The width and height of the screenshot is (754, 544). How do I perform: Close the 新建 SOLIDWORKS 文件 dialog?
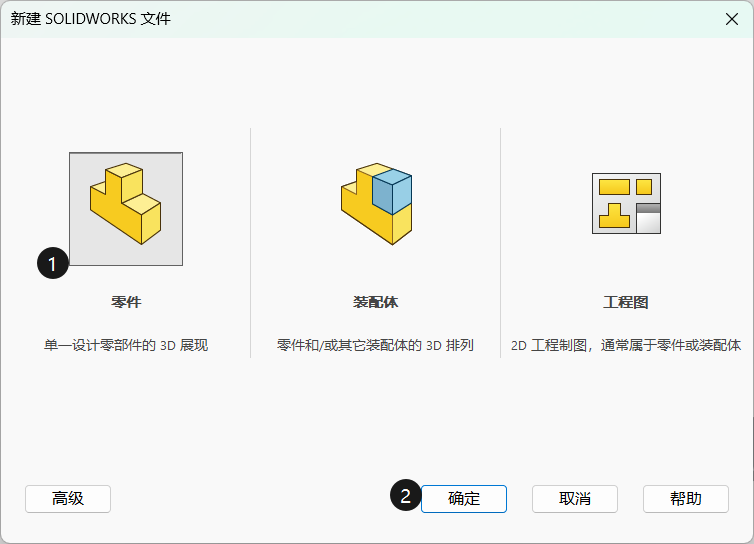tap(730, 19)
